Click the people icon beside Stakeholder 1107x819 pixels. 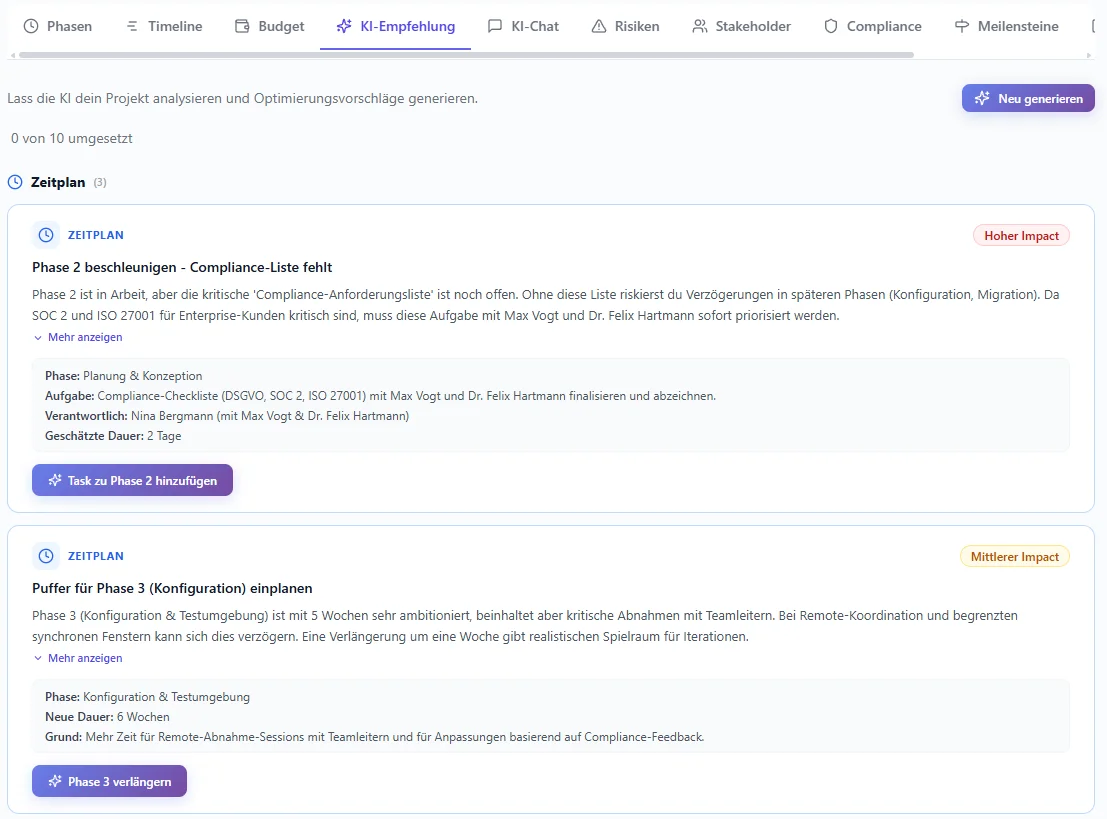700,26
